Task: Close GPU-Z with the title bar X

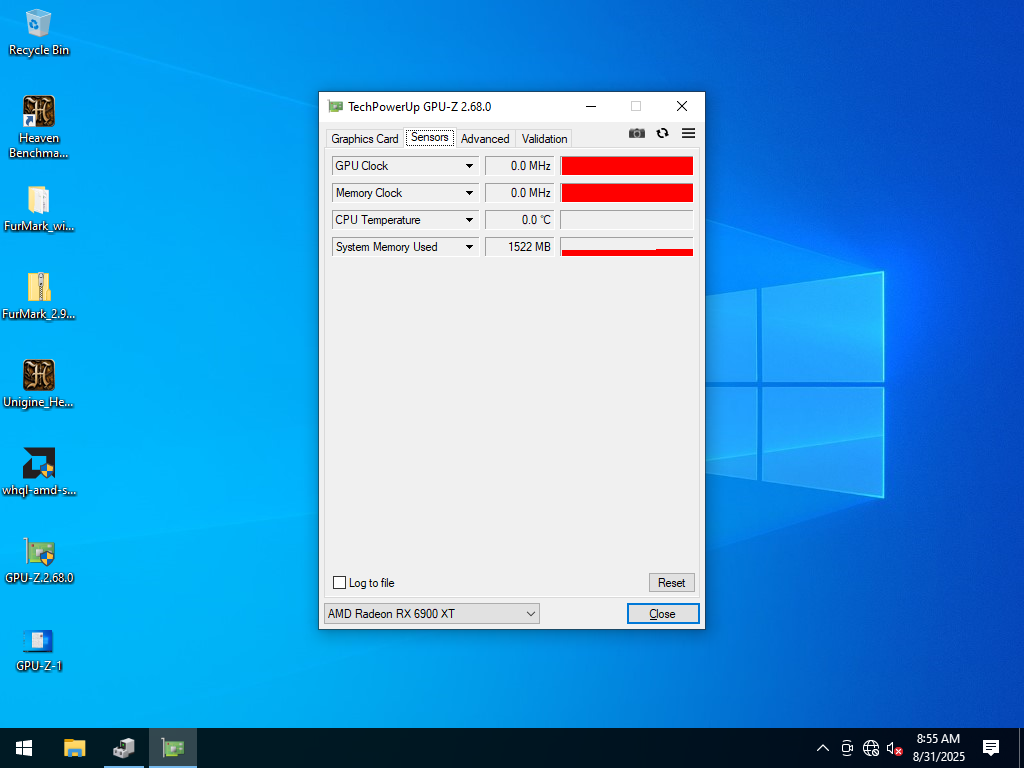Action: (x=682, y=106)
